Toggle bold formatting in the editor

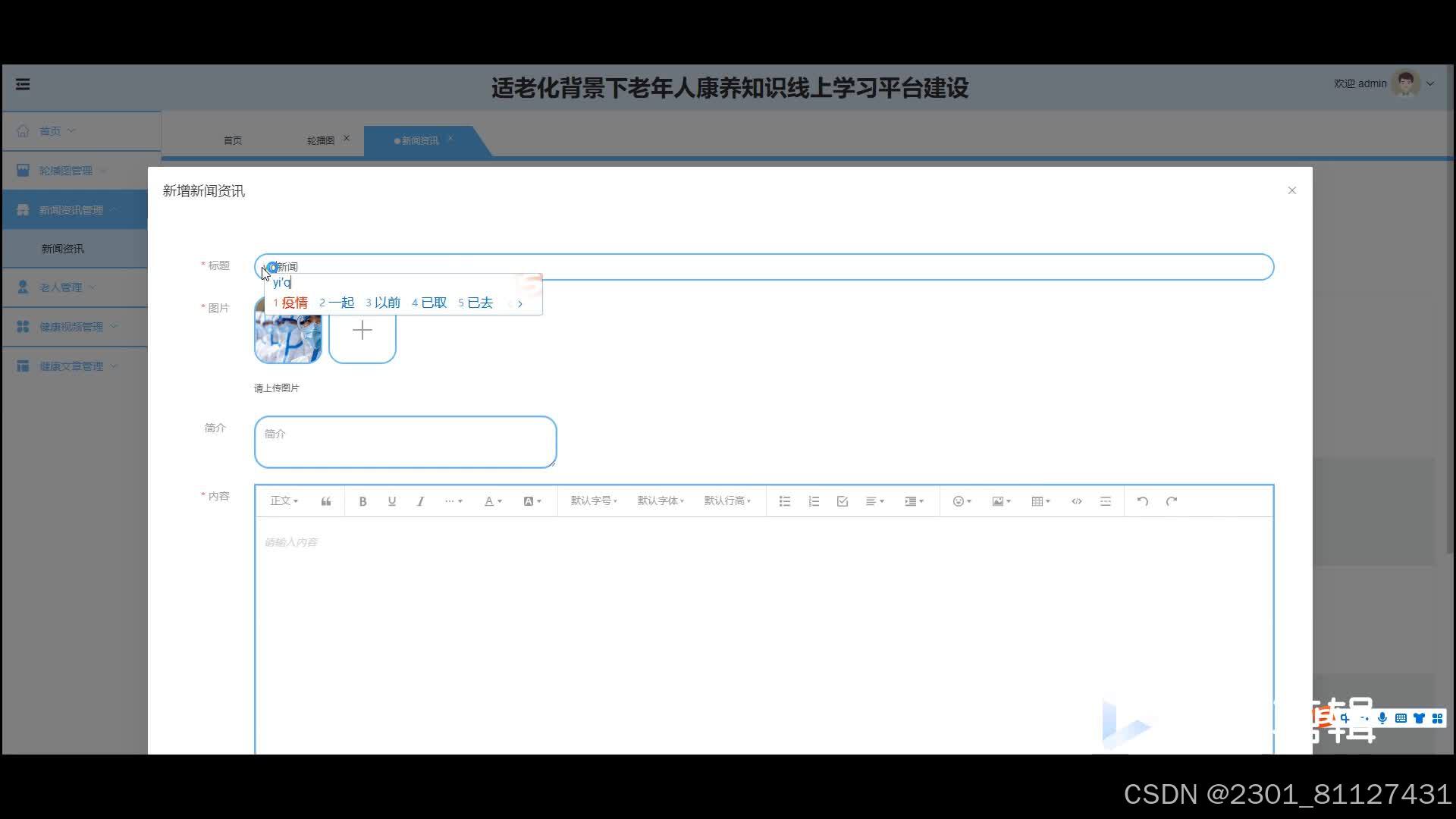(362, 501)
